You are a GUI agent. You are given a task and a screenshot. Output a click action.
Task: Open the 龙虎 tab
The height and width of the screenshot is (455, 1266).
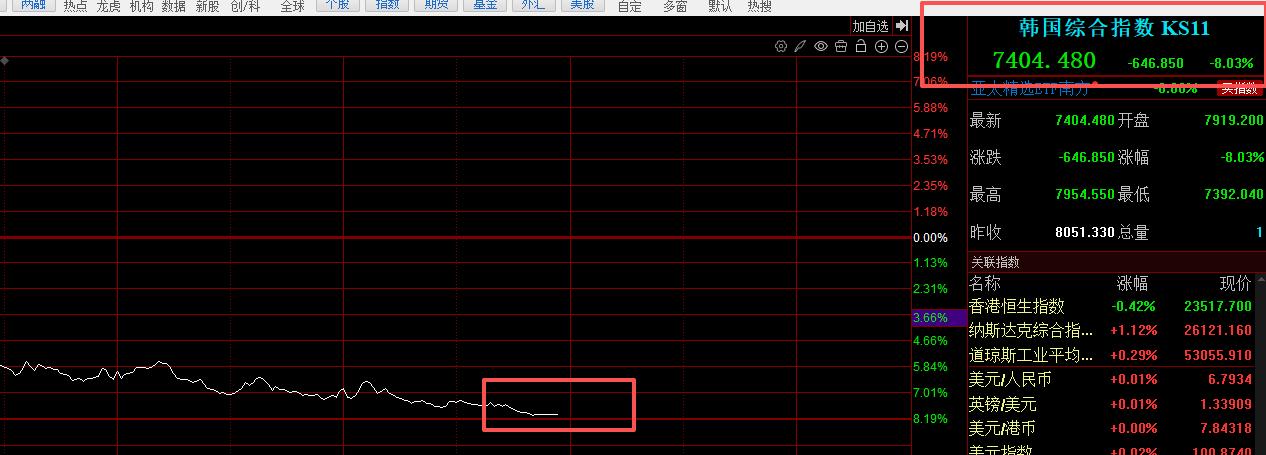(x=108, y=6)
